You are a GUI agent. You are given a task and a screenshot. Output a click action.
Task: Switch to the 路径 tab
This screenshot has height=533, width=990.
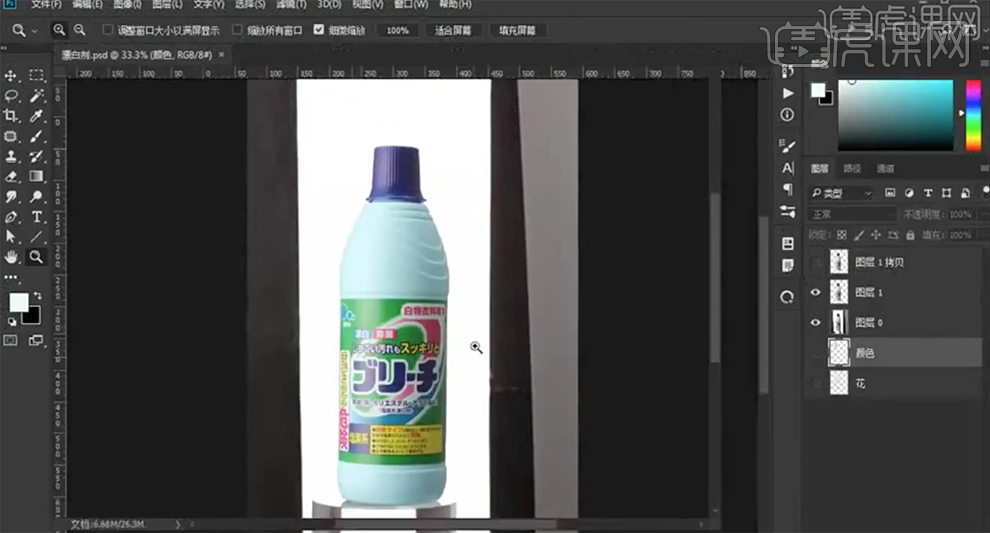tap(851, 168)
